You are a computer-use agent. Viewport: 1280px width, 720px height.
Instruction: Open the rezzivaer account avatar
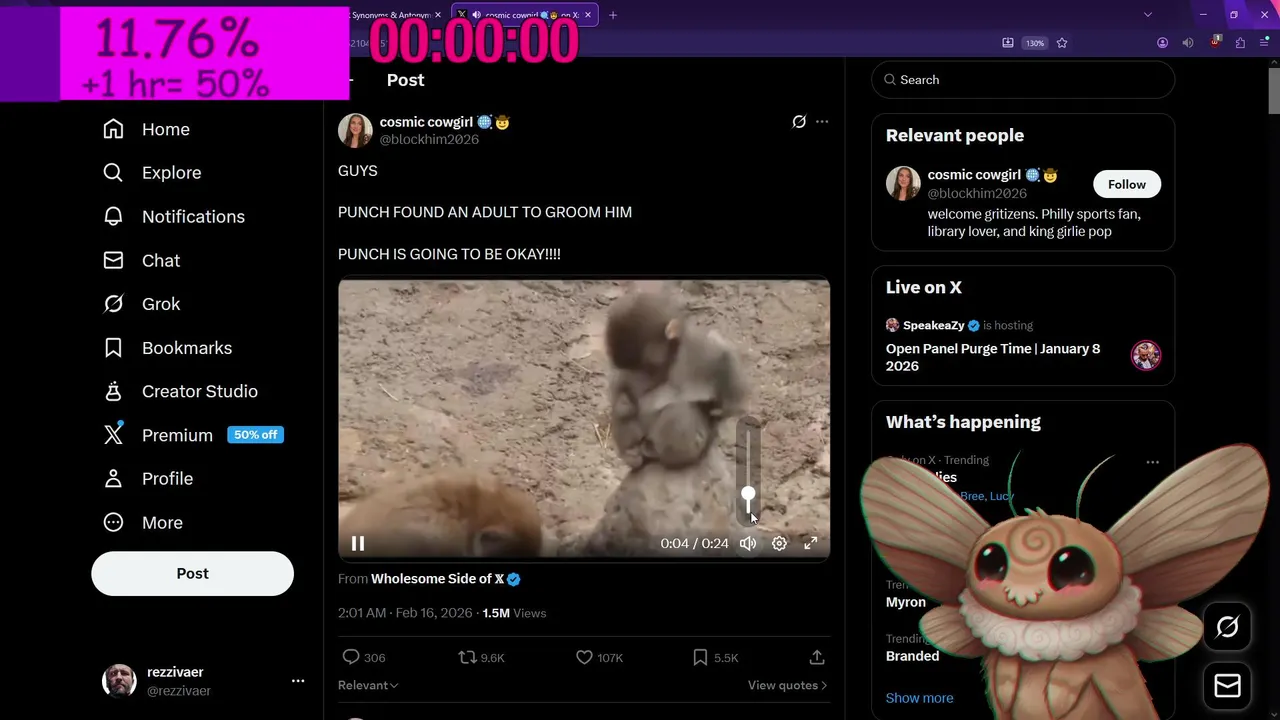point(119,681)
